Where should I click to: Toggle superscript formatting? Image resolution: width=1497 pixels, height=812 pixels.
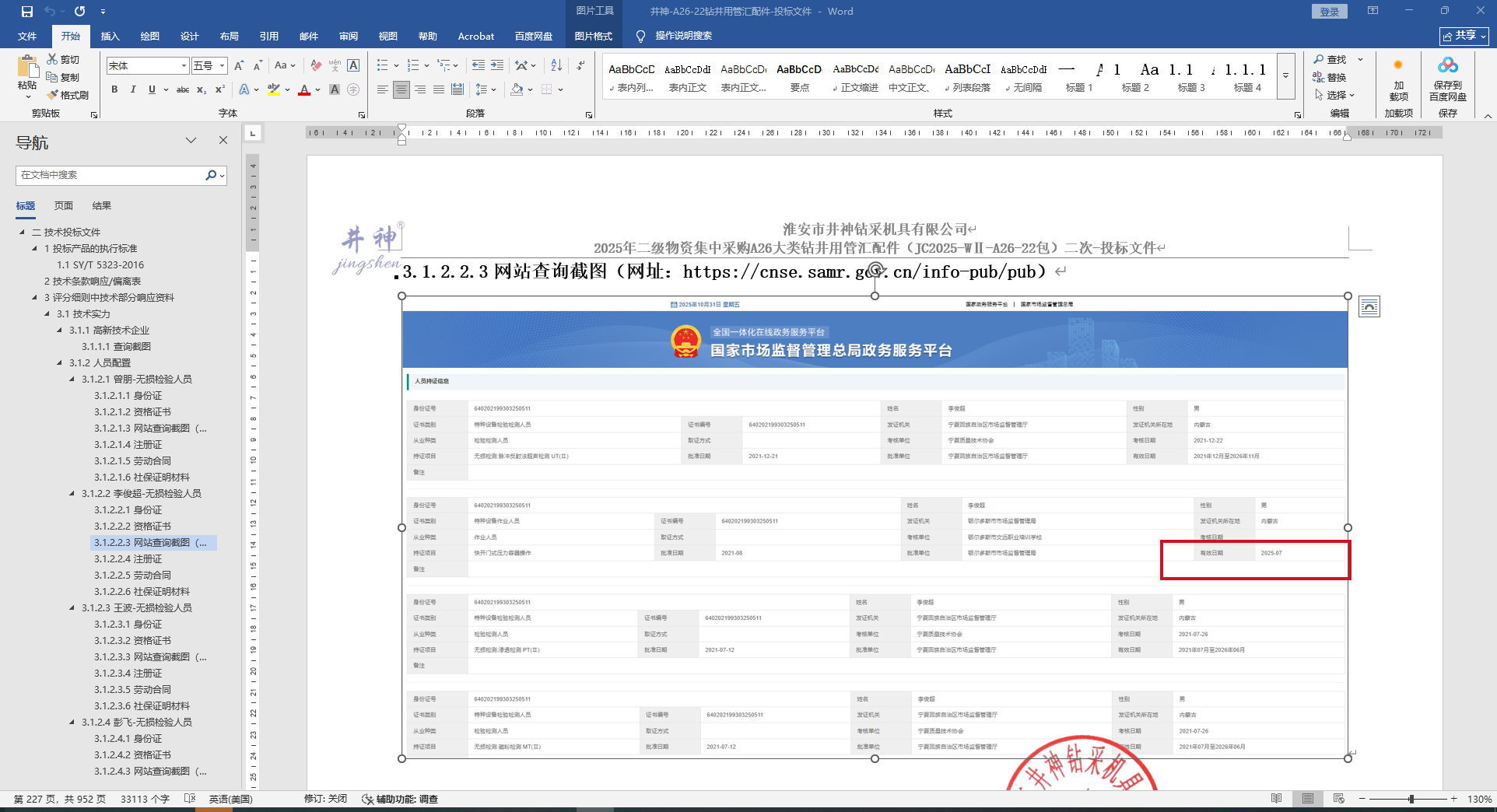pyautogui.click(x=220, y=89)
